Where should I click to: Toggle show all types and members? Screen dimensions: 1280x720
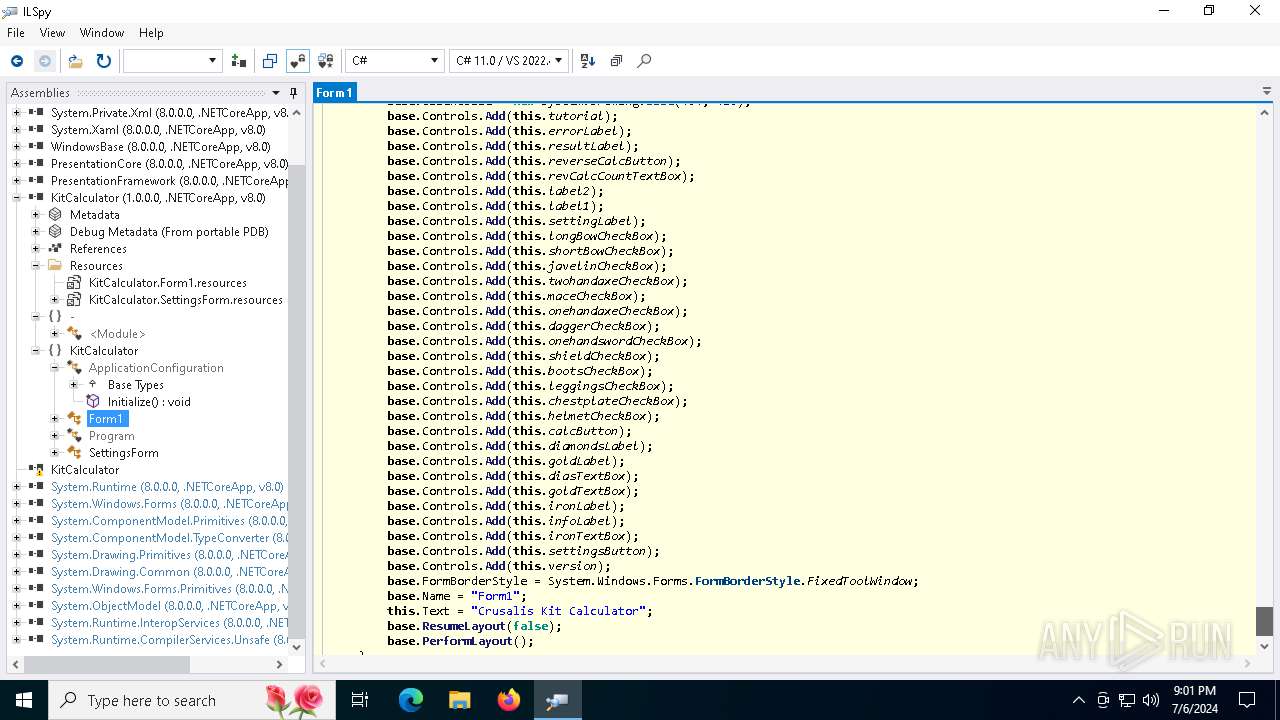point(325,61)
